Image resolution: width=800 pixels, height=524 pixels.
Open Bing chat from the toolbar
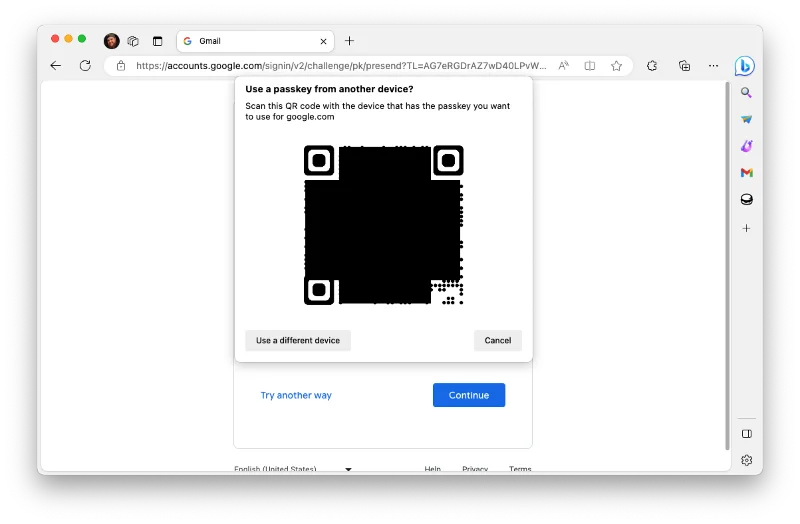click(744, 66)
